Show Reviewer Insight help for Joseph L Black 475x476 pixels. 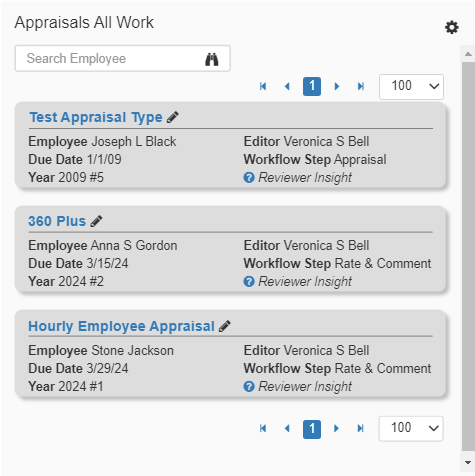[249, 178]
